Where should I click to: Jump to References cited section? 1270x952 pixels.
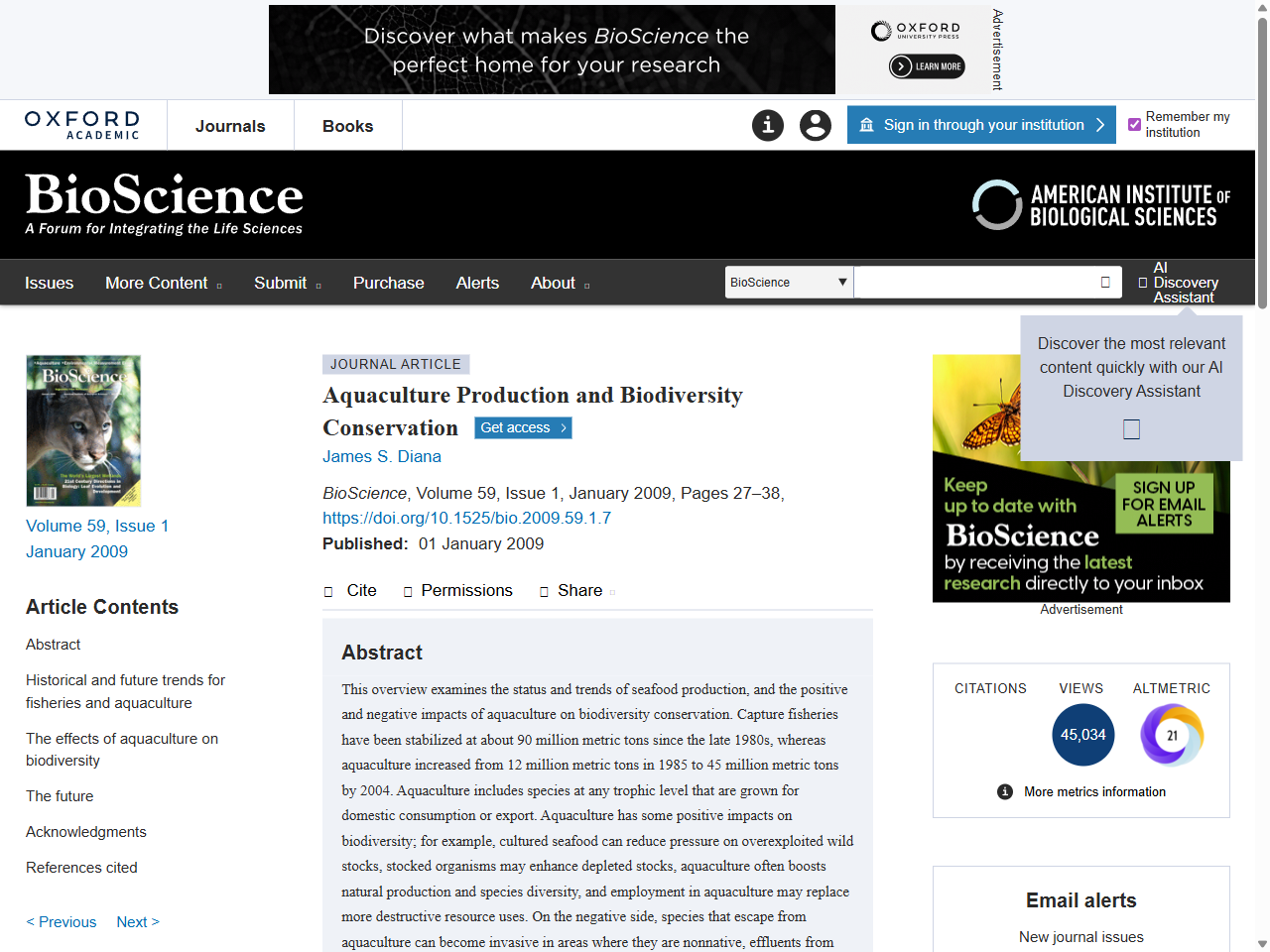tap(81, 868)
